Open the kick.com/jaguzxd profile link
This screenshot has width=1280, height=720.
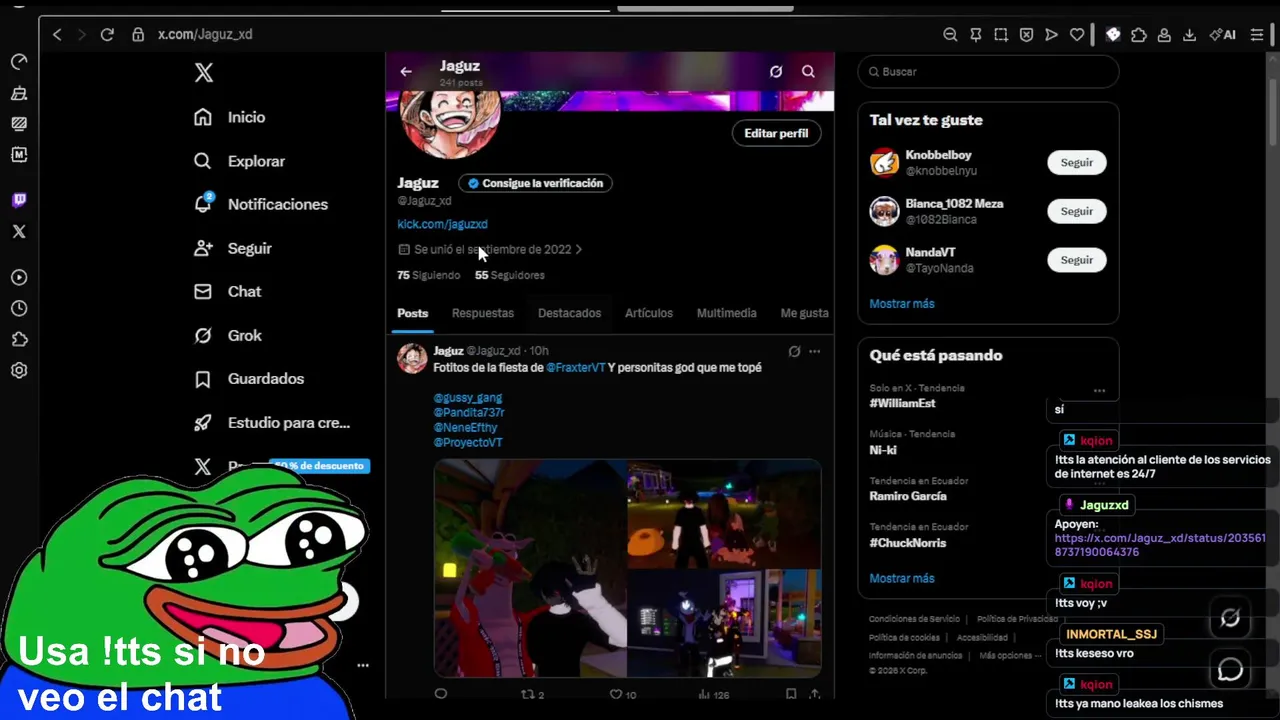[442, 224]
